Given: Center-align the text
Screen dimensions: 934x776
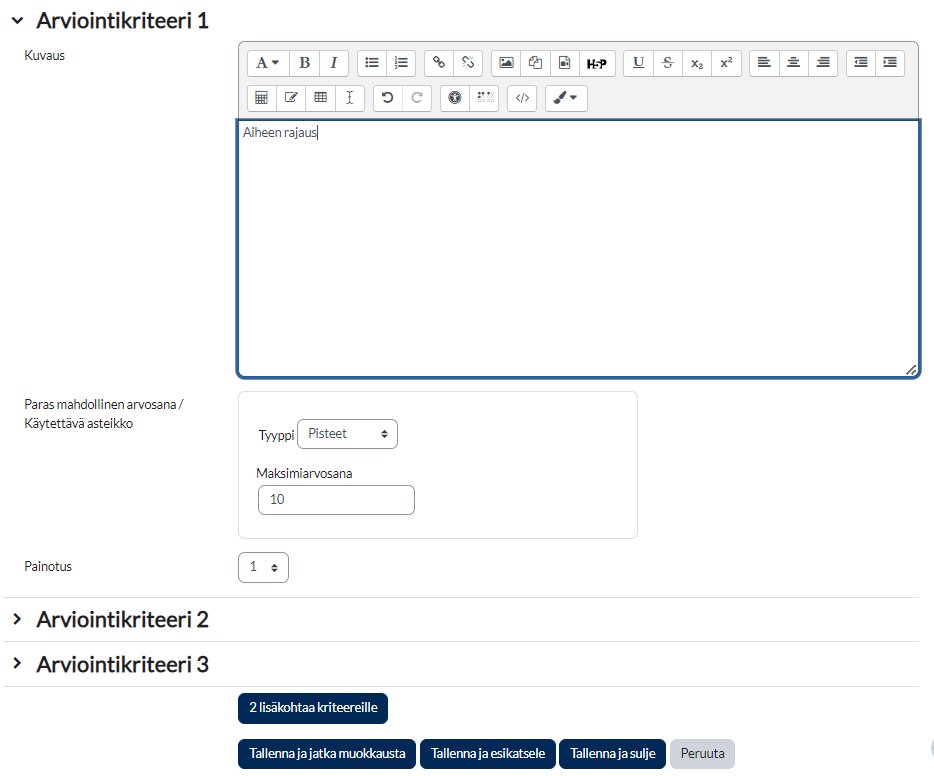Looking at the screenshot, I should click(793, 63).
